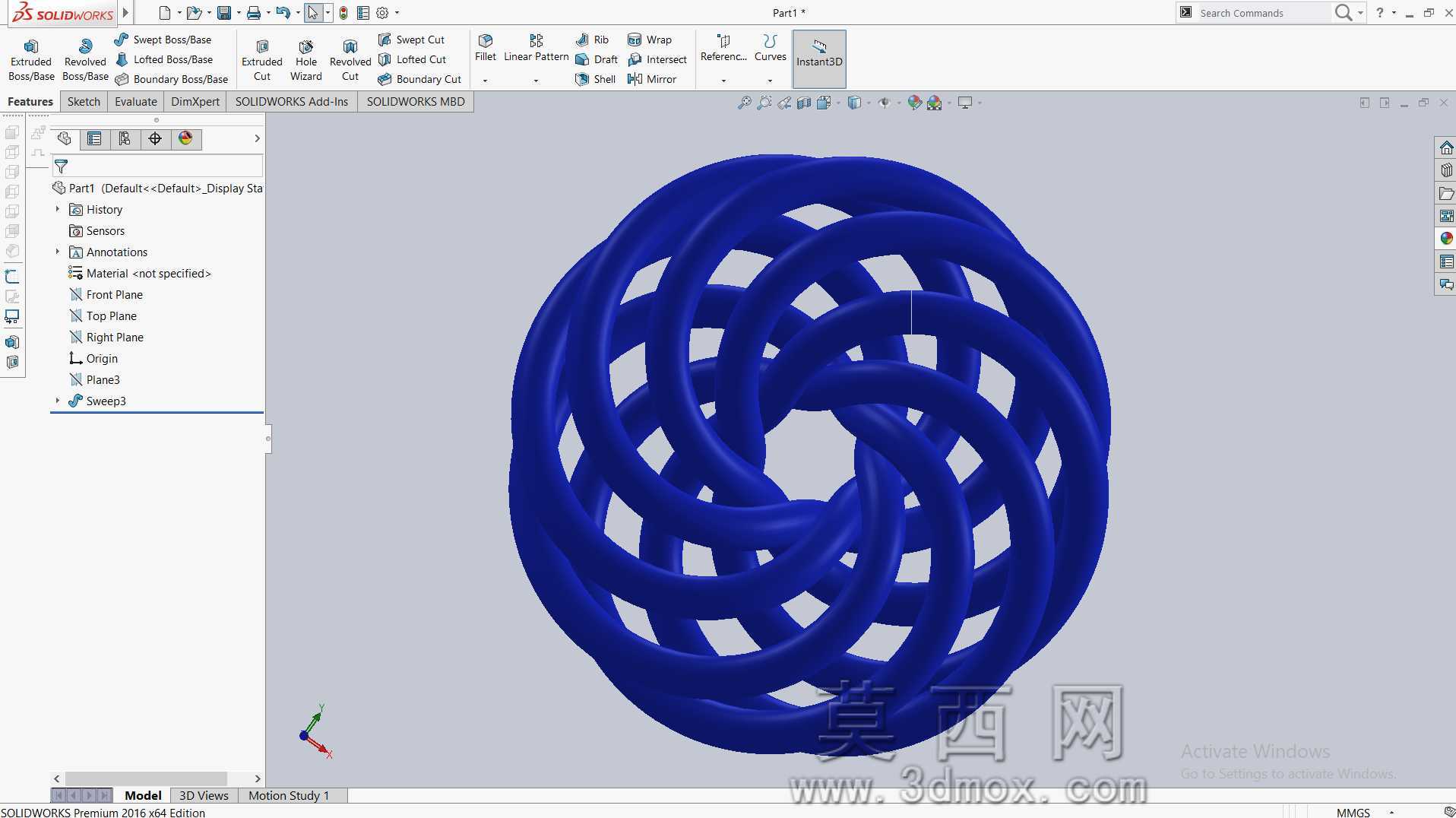Select the Draft tool
1456x818 pixels.
click(597, 59)
